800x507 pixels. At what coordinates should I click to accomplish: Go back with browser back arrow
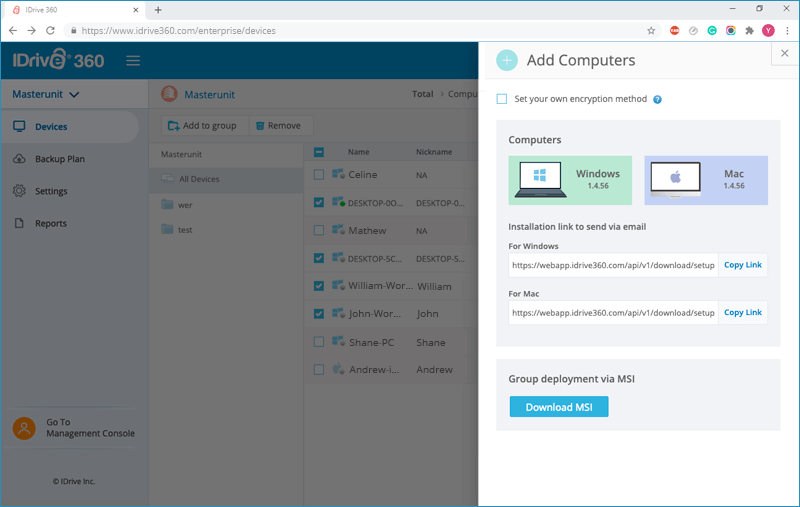(x=13, y=31)
